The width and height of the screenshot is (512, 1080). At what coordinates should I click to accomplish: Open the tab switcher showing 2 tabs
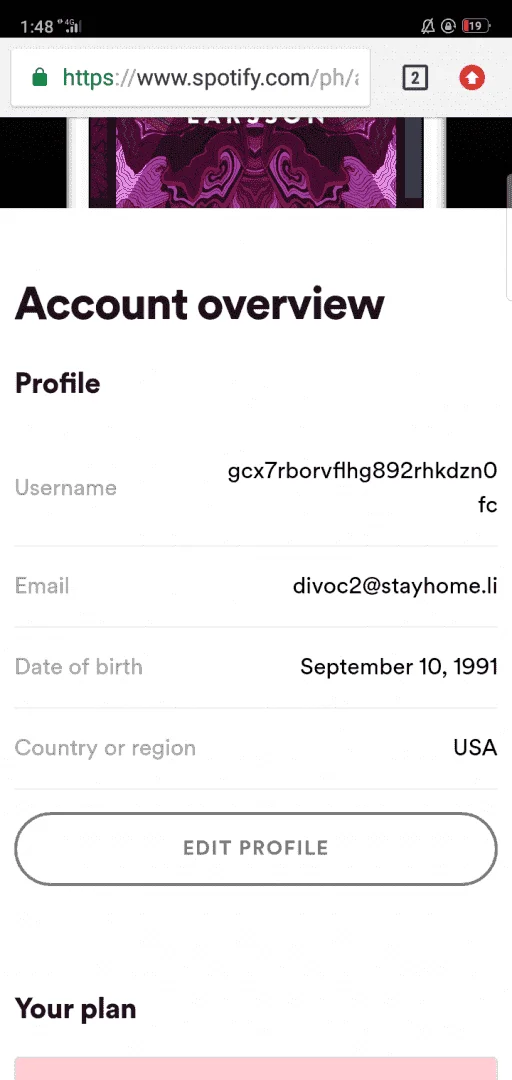pos(415,78)
